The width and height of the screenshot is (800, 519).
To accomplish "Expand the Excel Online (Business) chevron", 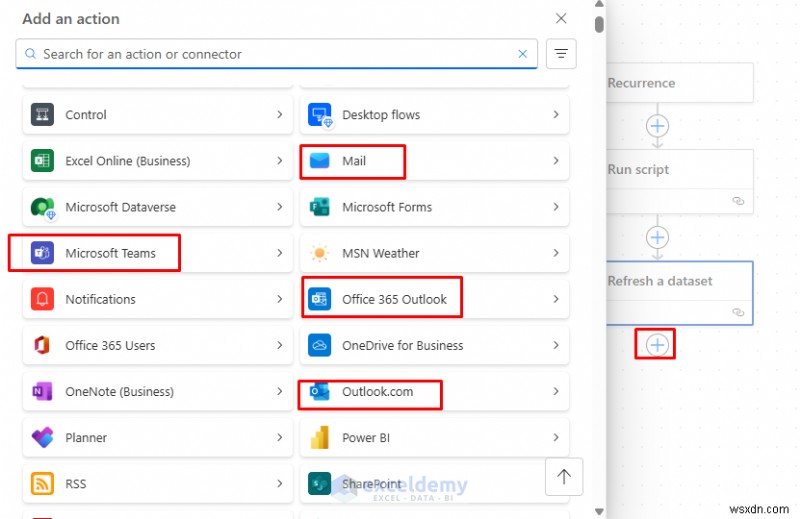I will (280, 161).
